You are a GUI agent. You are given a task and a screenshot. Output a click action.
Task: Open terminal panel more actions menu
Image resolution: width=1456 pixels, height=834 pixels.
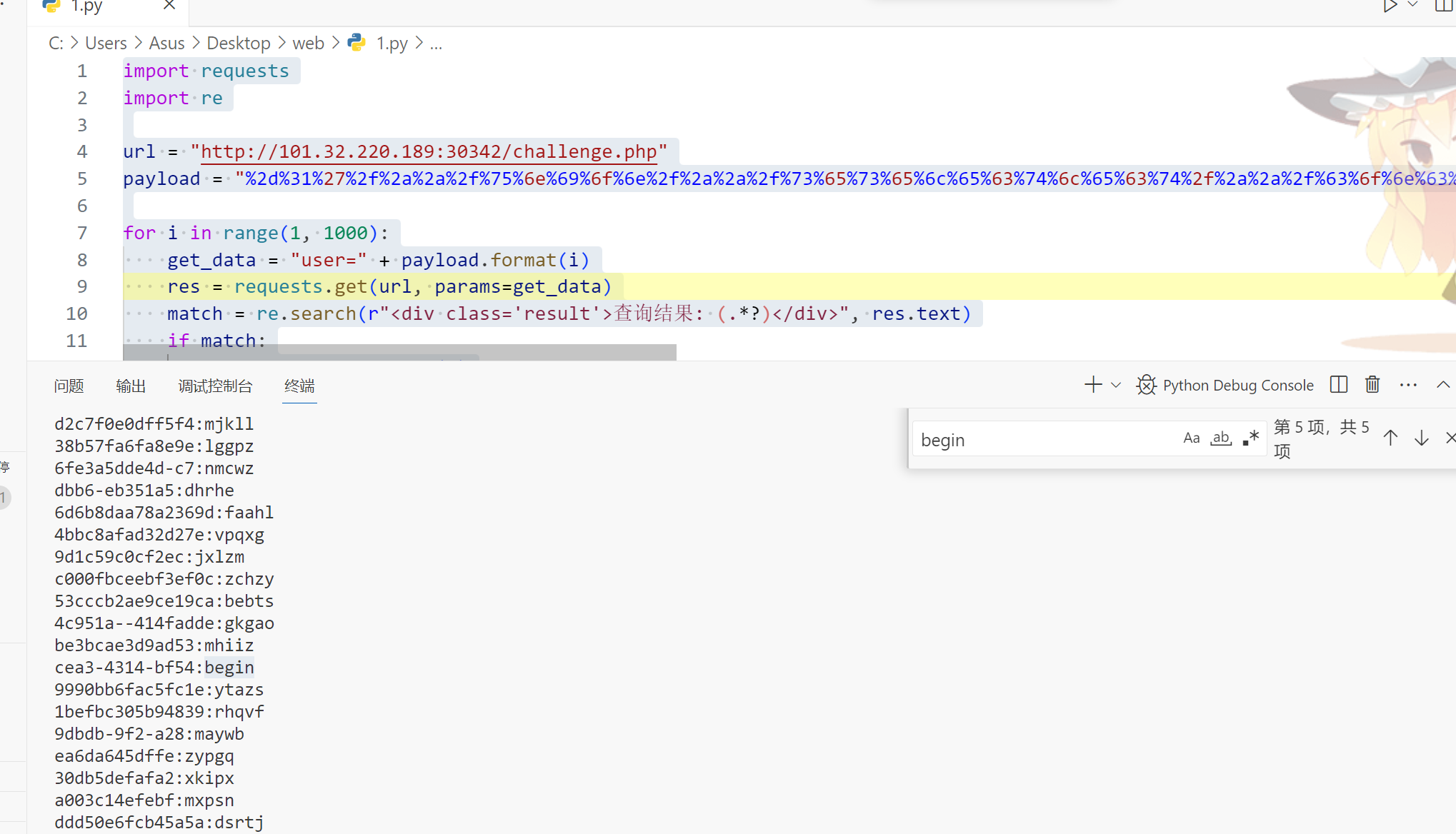coord(1408,385)
